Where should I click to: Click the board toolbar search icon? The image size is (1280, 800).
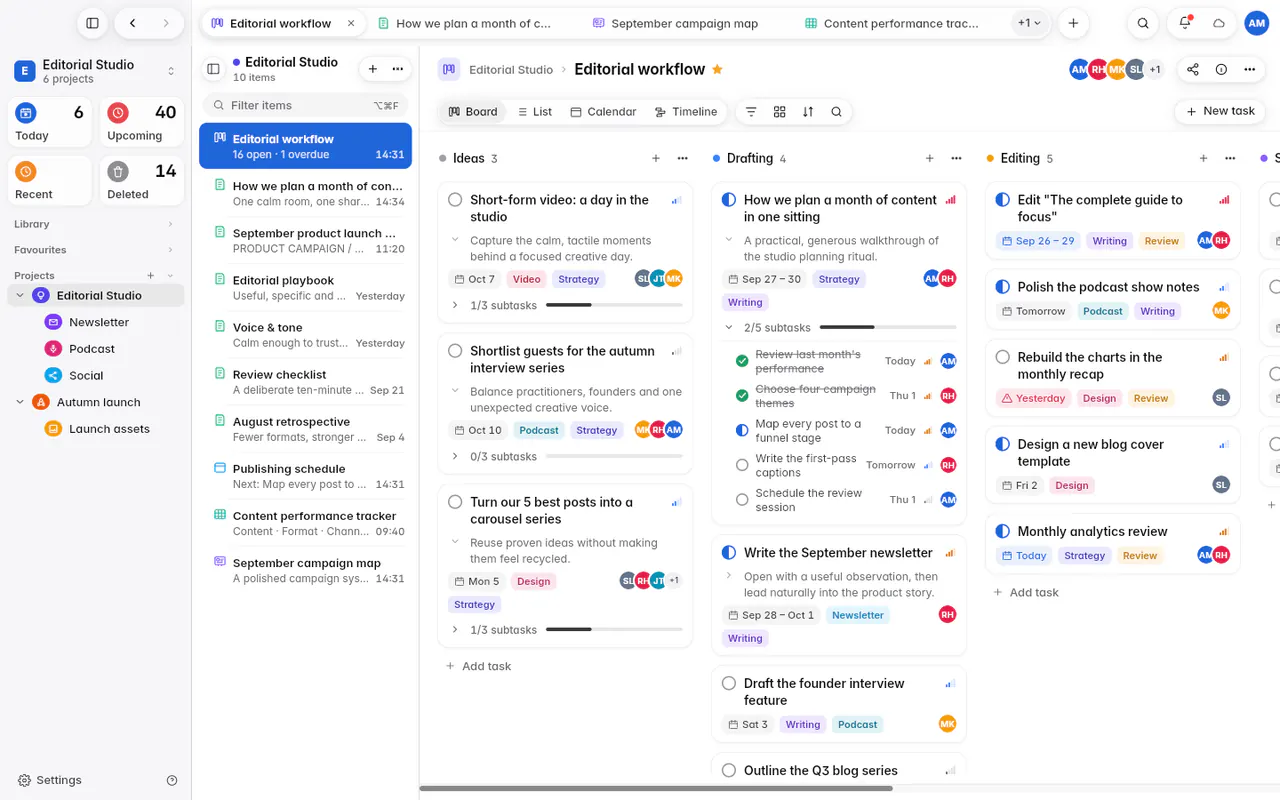pyautogui.click(x=836, y=112)
